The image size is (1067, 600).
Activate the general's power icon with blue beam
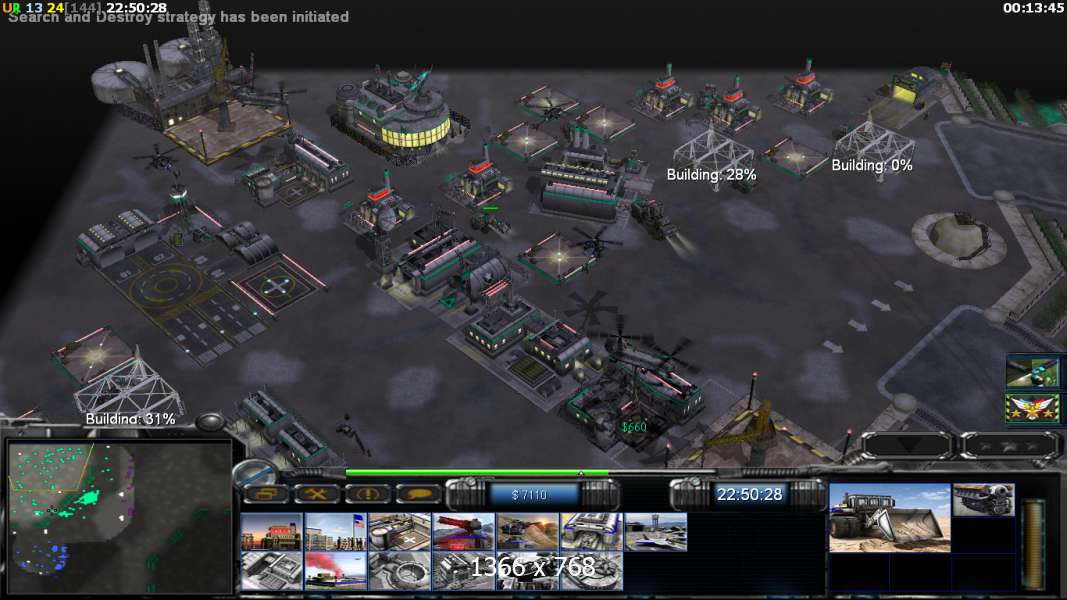click(1032, 372)
